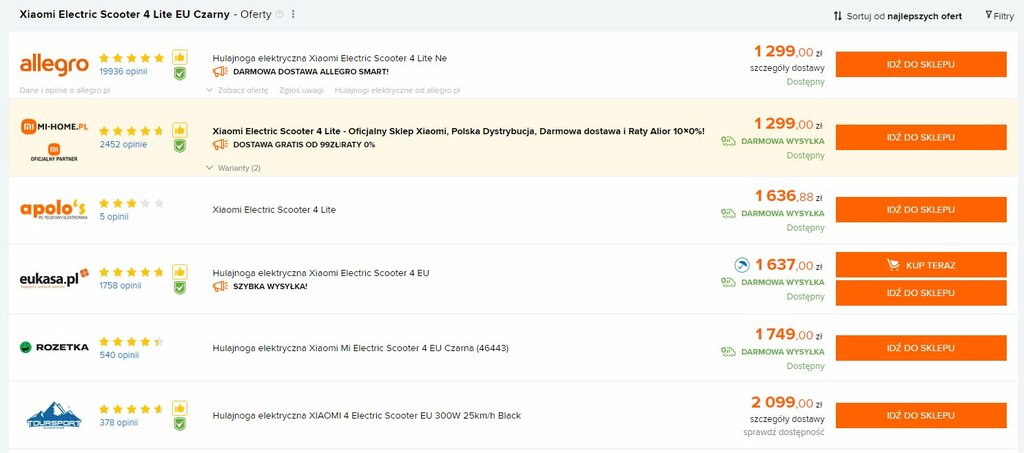Open the MI-HOME.PL Oficjalny Sklep Xiaomi offer title
Image resolution: width=1024 pixels, height=453 pixels.
pos(458,131)
